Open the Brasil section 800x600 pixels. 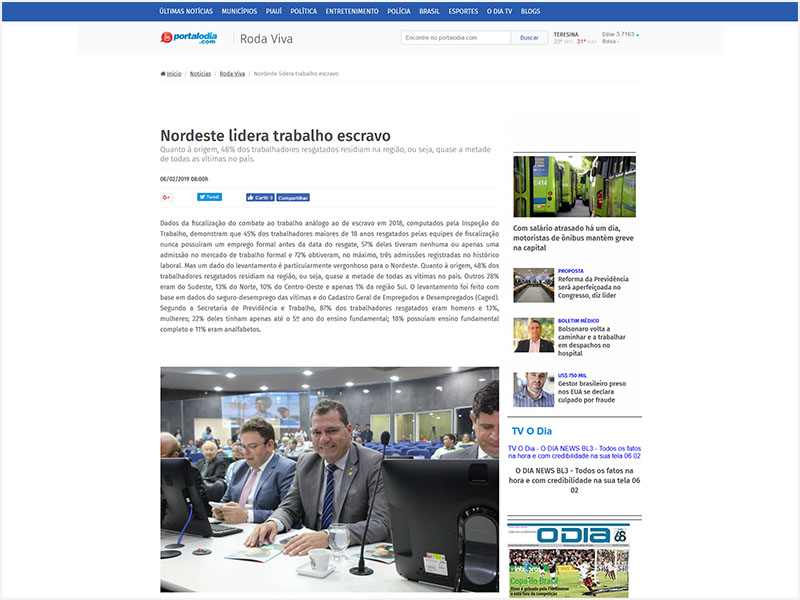coord(429,11)
